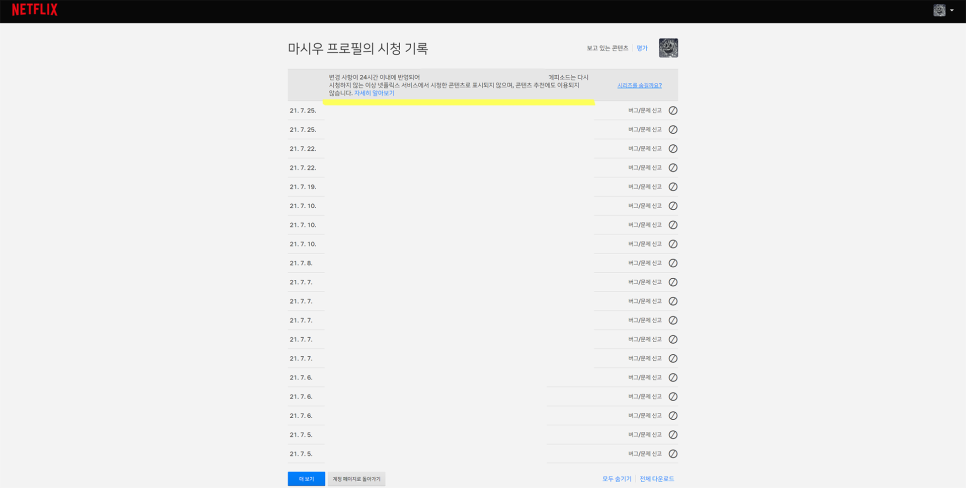Hide the first 21. 7. 10. entry
Viewport: 966px width, 488px height.
coord(673,206)
